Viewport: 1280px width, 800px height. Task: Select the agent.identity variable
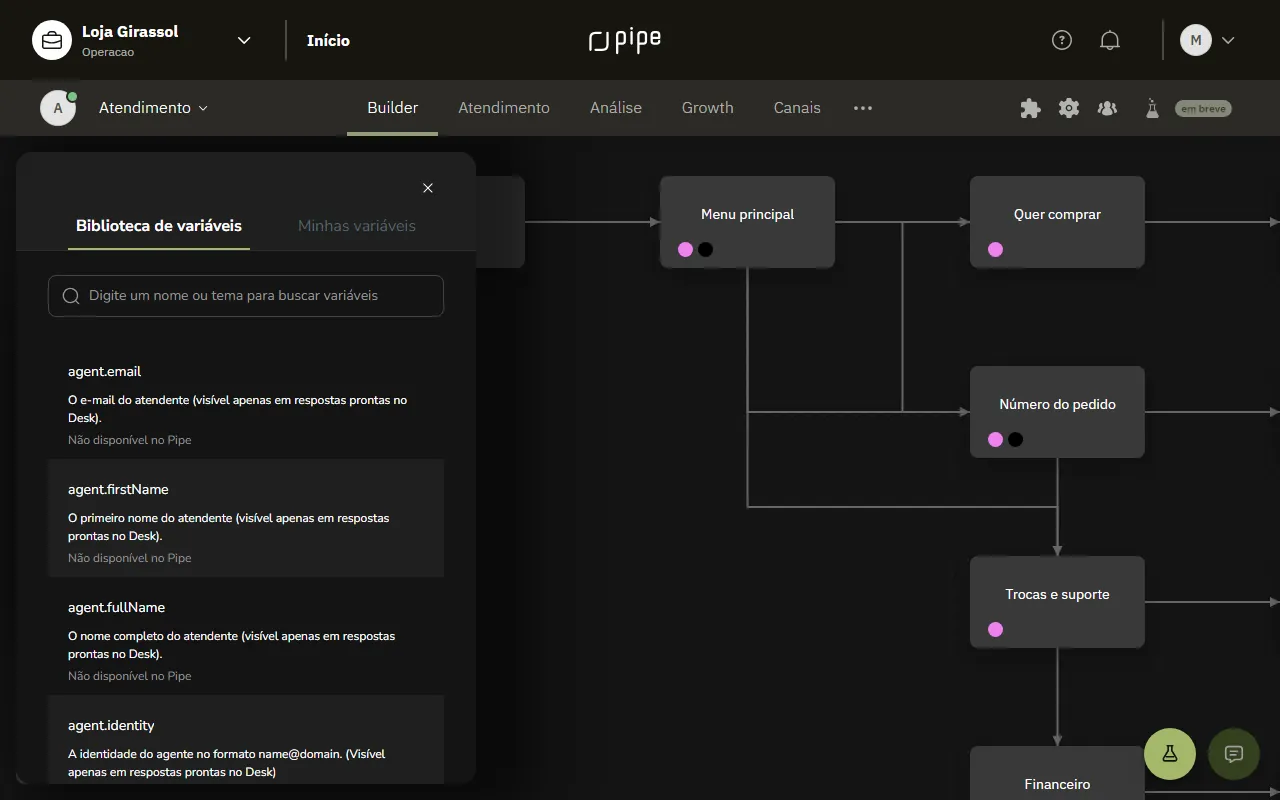(x=246, y=740)
